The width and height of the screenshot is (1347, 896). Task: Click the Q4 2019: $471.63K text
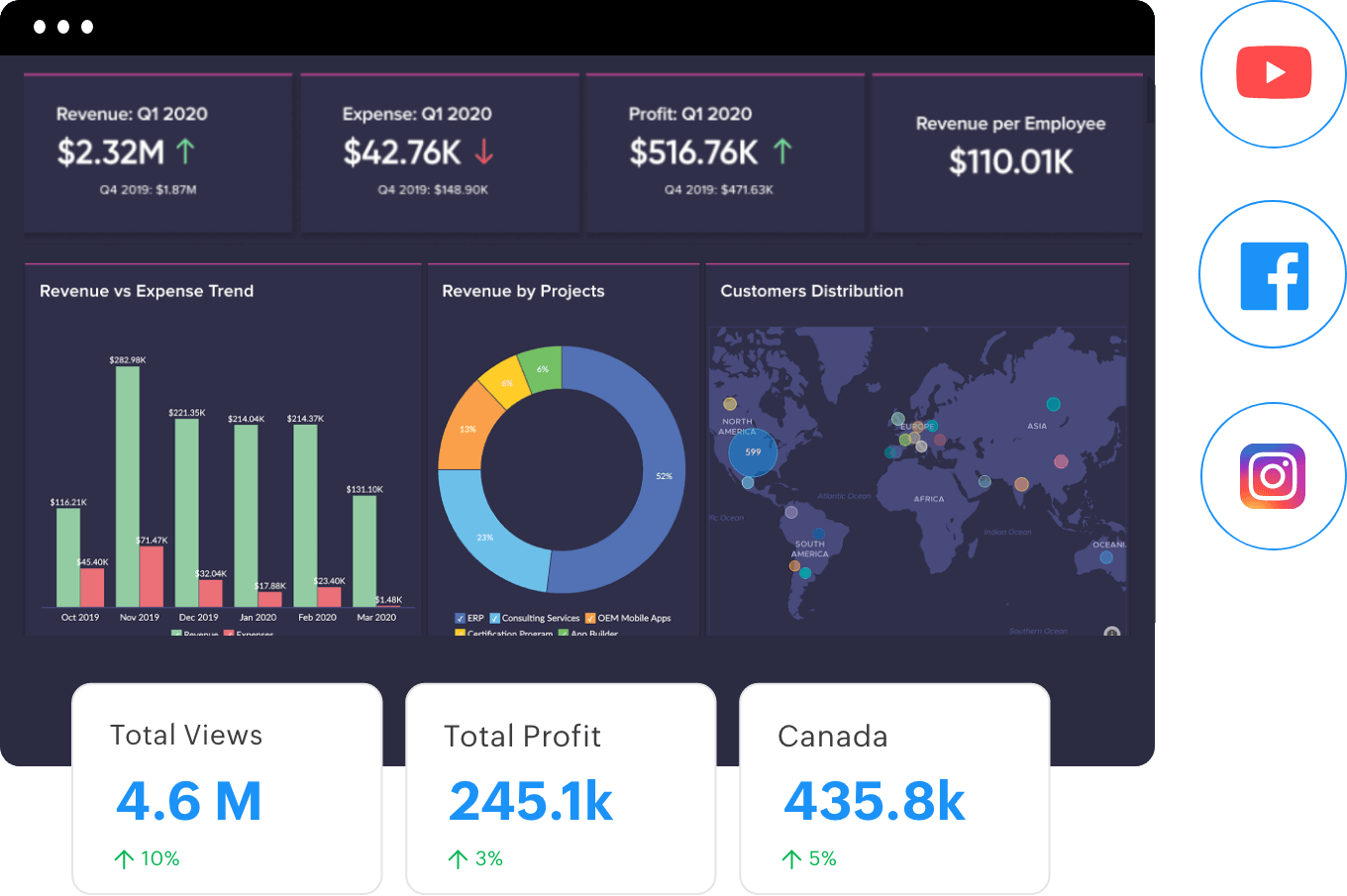pos(719,190)
